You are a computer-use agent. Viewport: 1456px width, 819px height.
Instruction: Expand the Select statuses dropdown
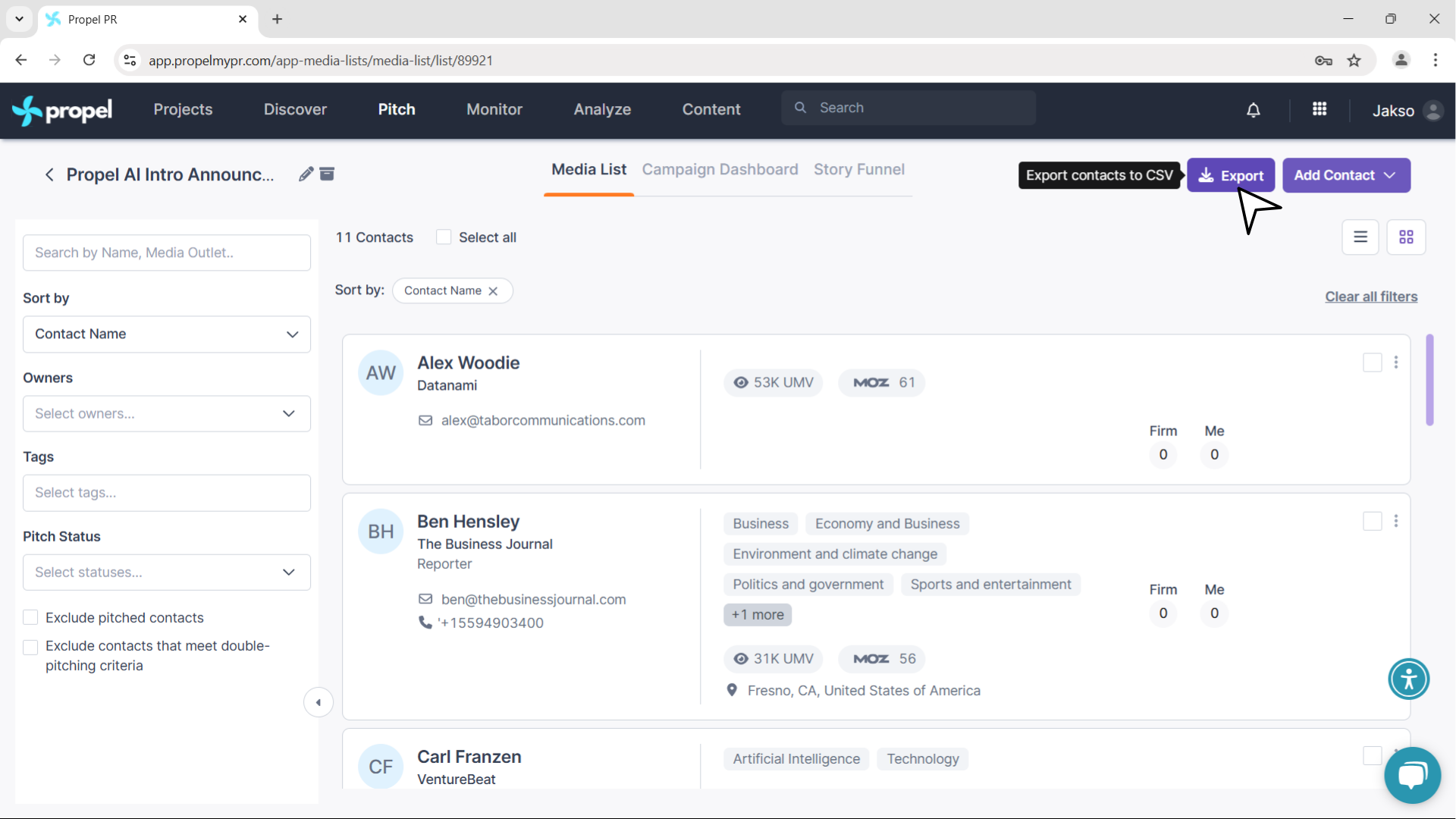(167, 573)
